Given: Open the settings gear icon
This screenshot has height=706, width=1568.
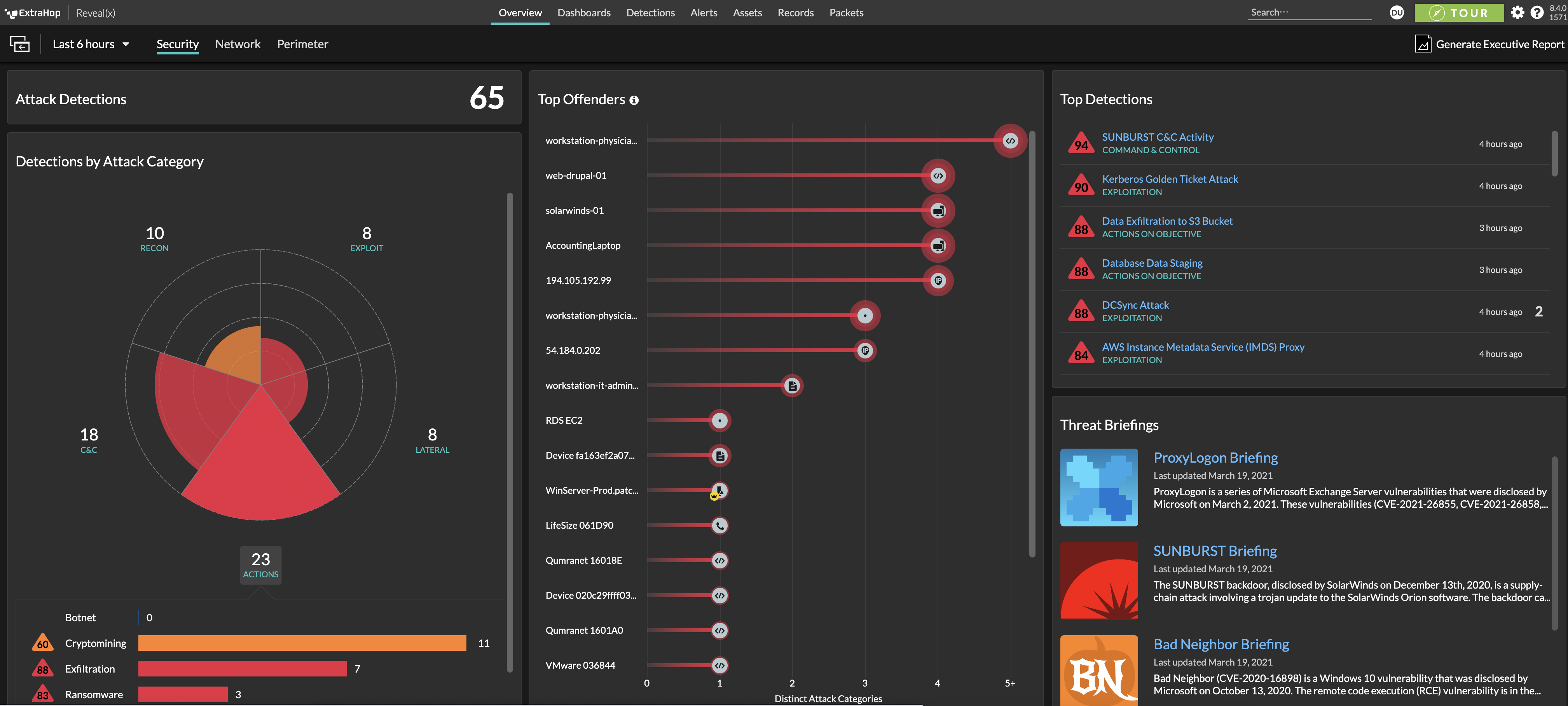Looking at the screenshot, I should [1517, 12].
